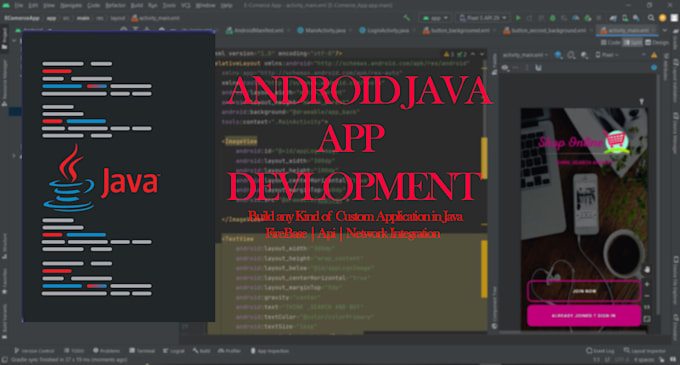Open the Version Control tool window
This screenshot has height=365, width=680.
(x=34, y=351)
